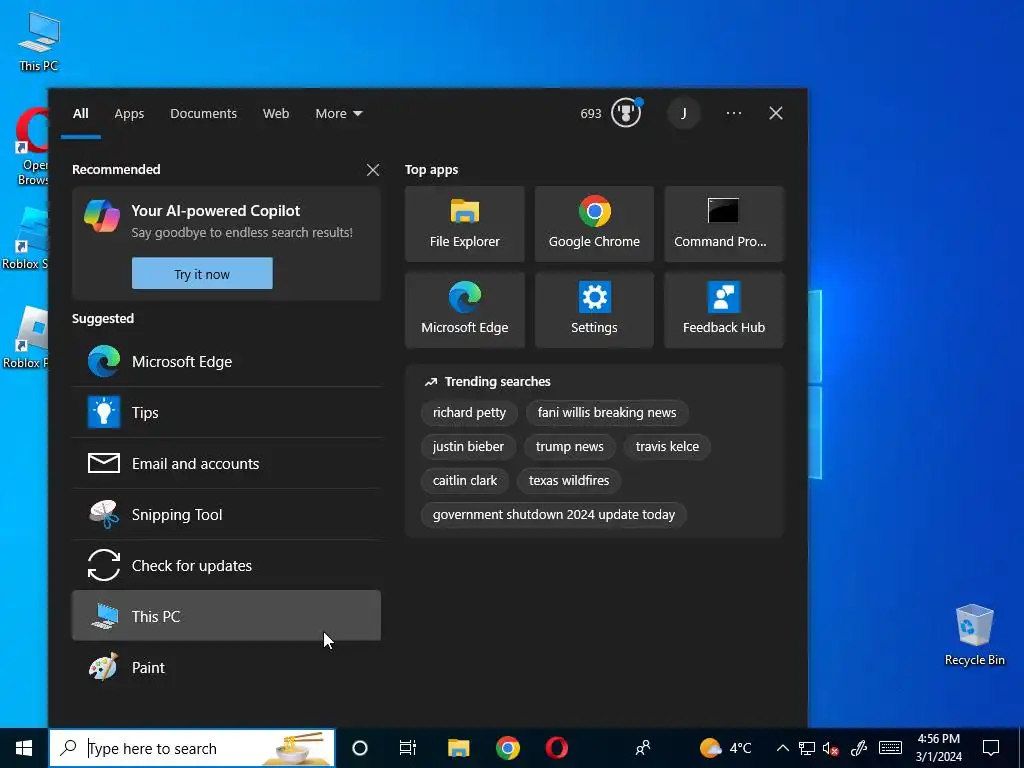Click the network tray icon

point(807,748)
